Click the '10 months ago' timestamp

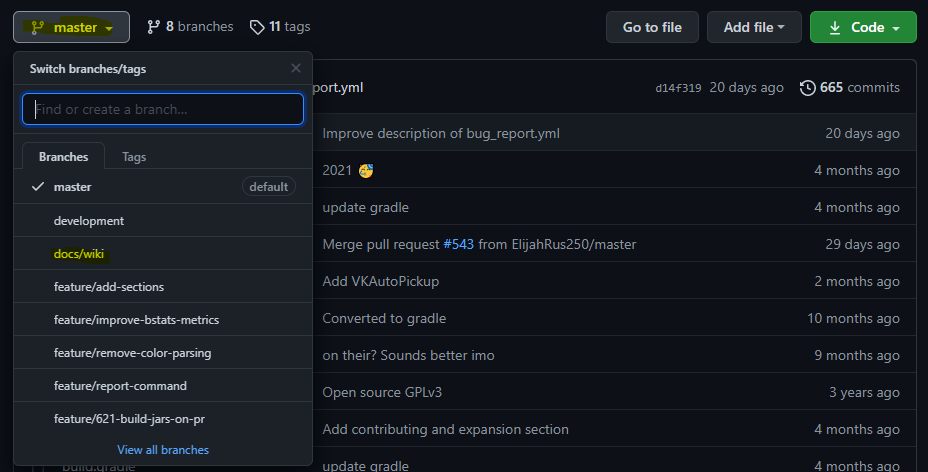point(853,318)
